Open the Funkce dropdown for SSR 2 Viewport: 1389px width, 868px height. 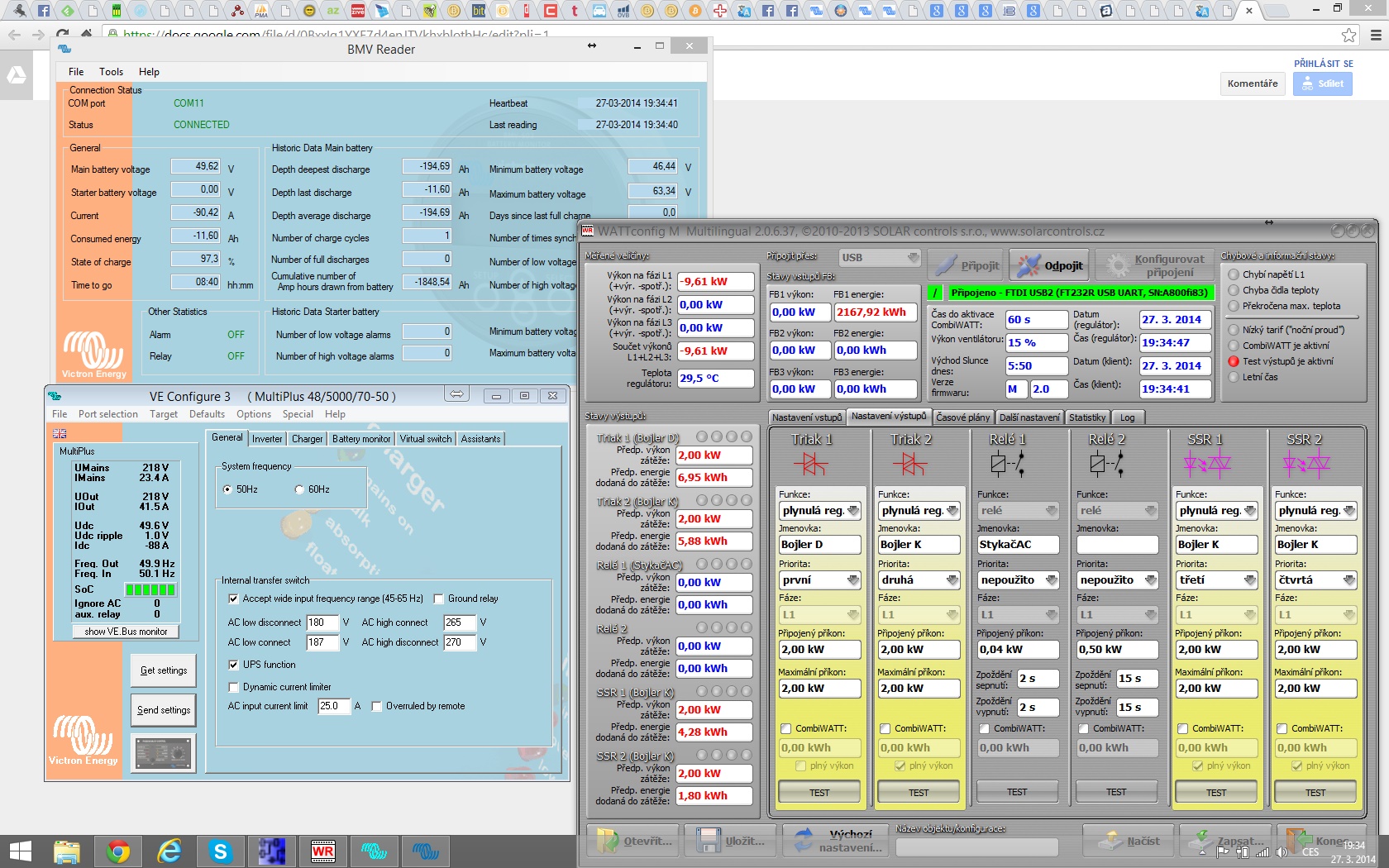(x=1316, y=511)
